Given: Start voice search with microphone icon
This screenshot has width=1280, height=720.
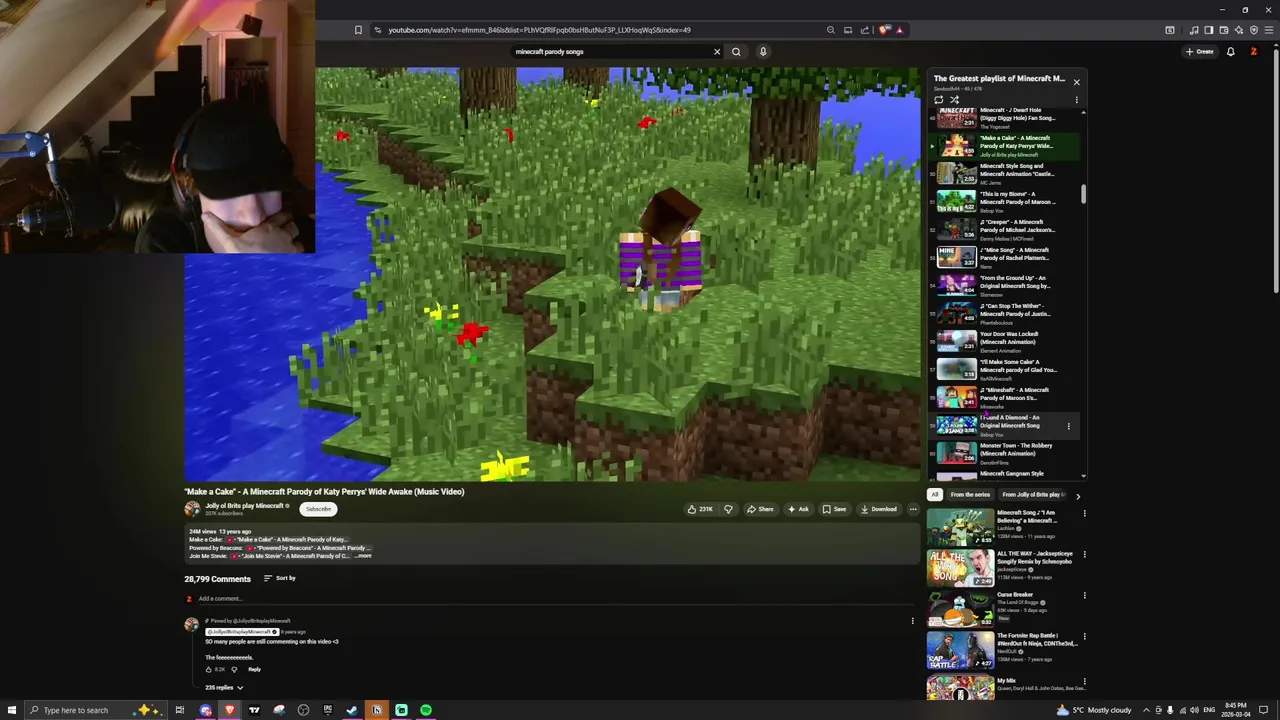Looking at the screenshot, I should (x=762, y=52).
